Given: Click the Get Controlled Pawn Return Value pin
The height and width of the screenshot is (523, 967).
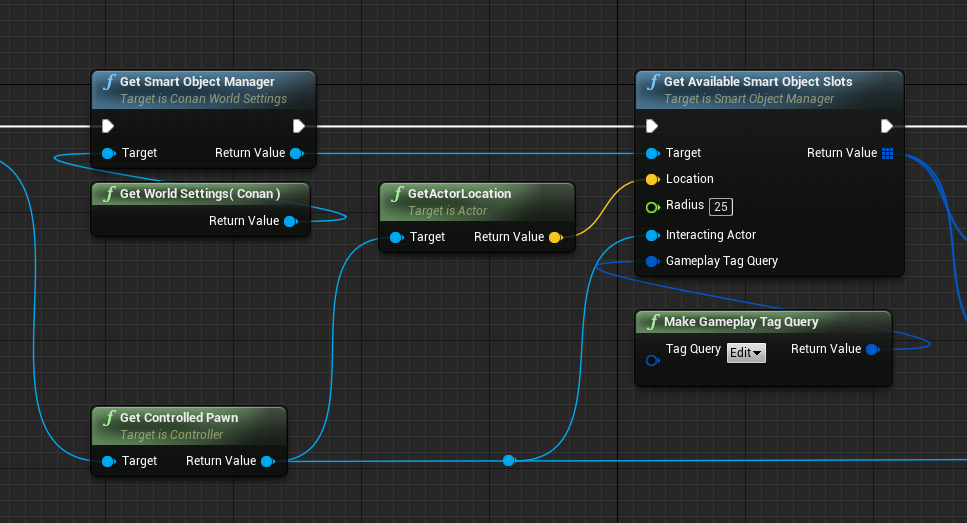Looking at the screenshot, I should pos(267,461).
